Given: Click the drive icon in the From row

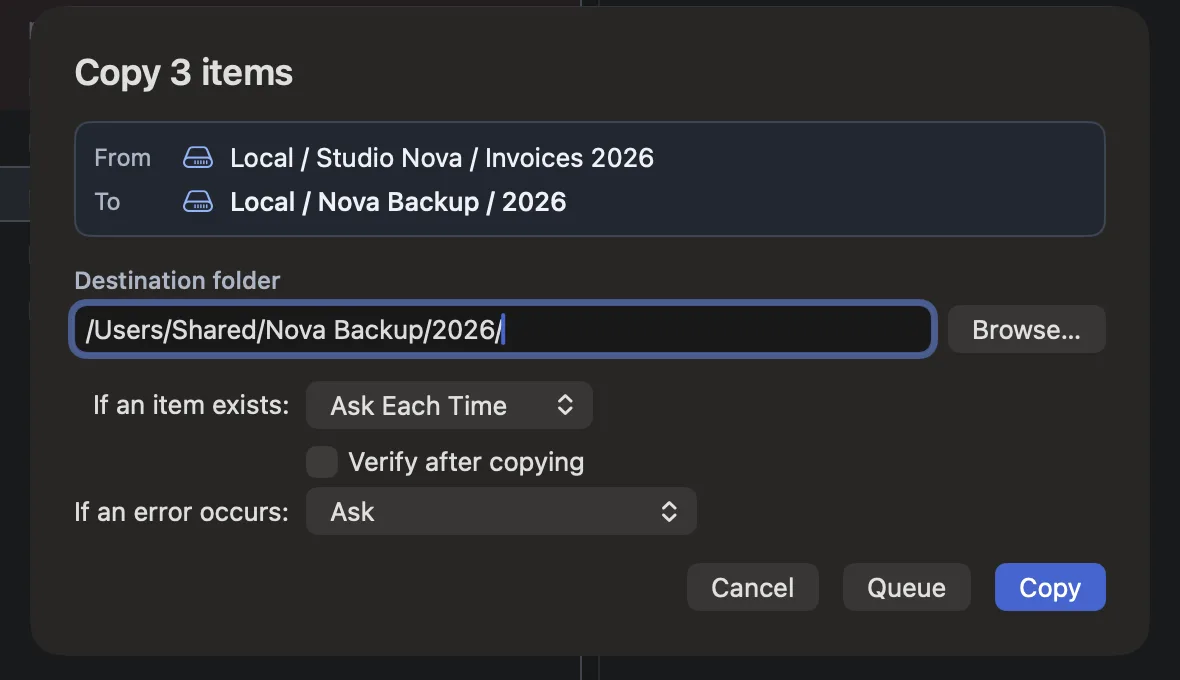Looking at the screenshot, I should click(x=198, y=158).
